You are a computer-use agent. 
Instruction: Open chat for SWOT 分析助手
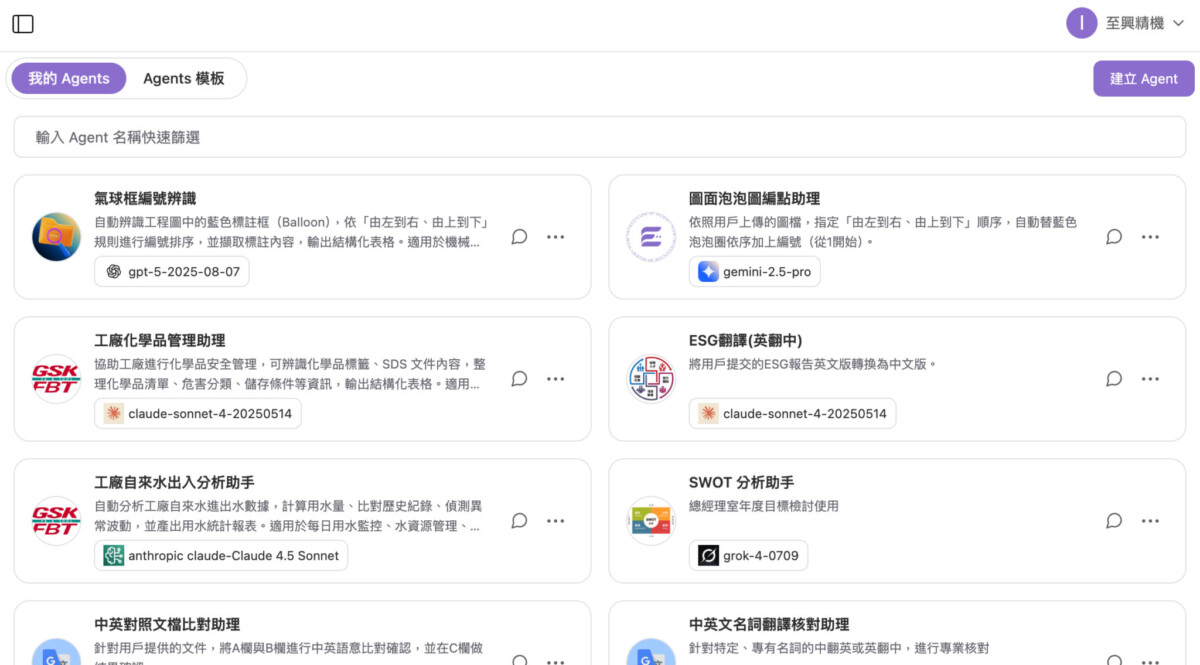(x=1114, y=521)
